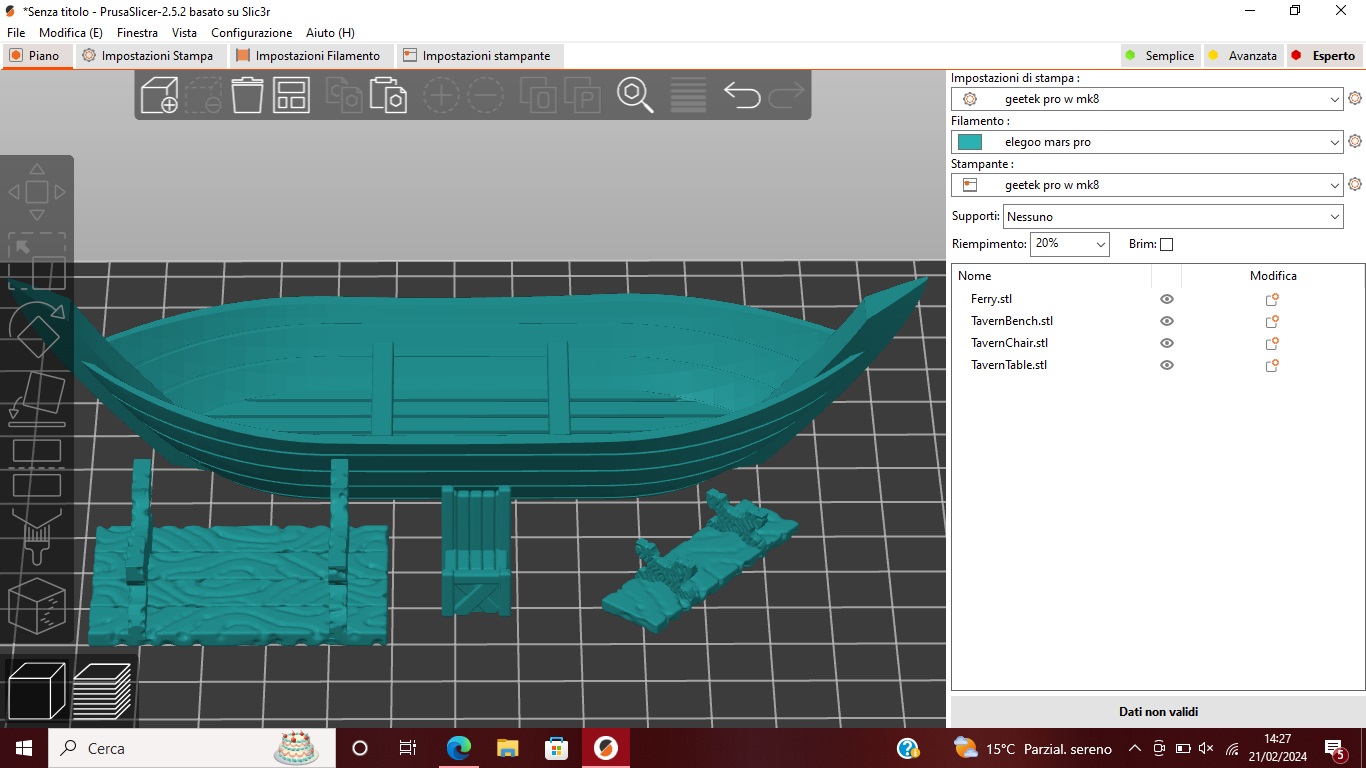The height and width of the screenshot is (768, 1366).
Task: Open print settings gear next to first dropdown
Action: coord(1355,99)
